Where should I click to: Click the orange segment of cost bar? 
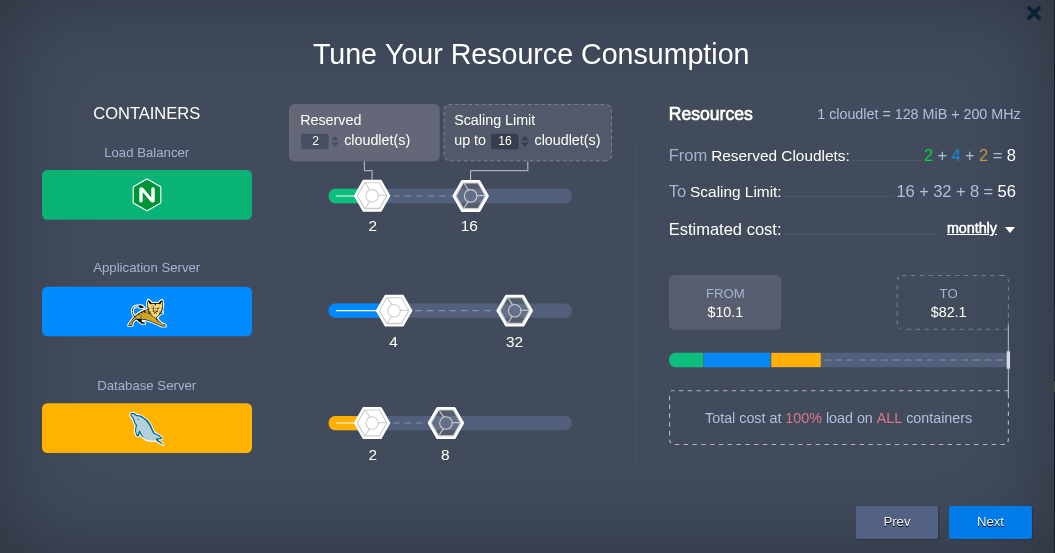pos(796,360)
